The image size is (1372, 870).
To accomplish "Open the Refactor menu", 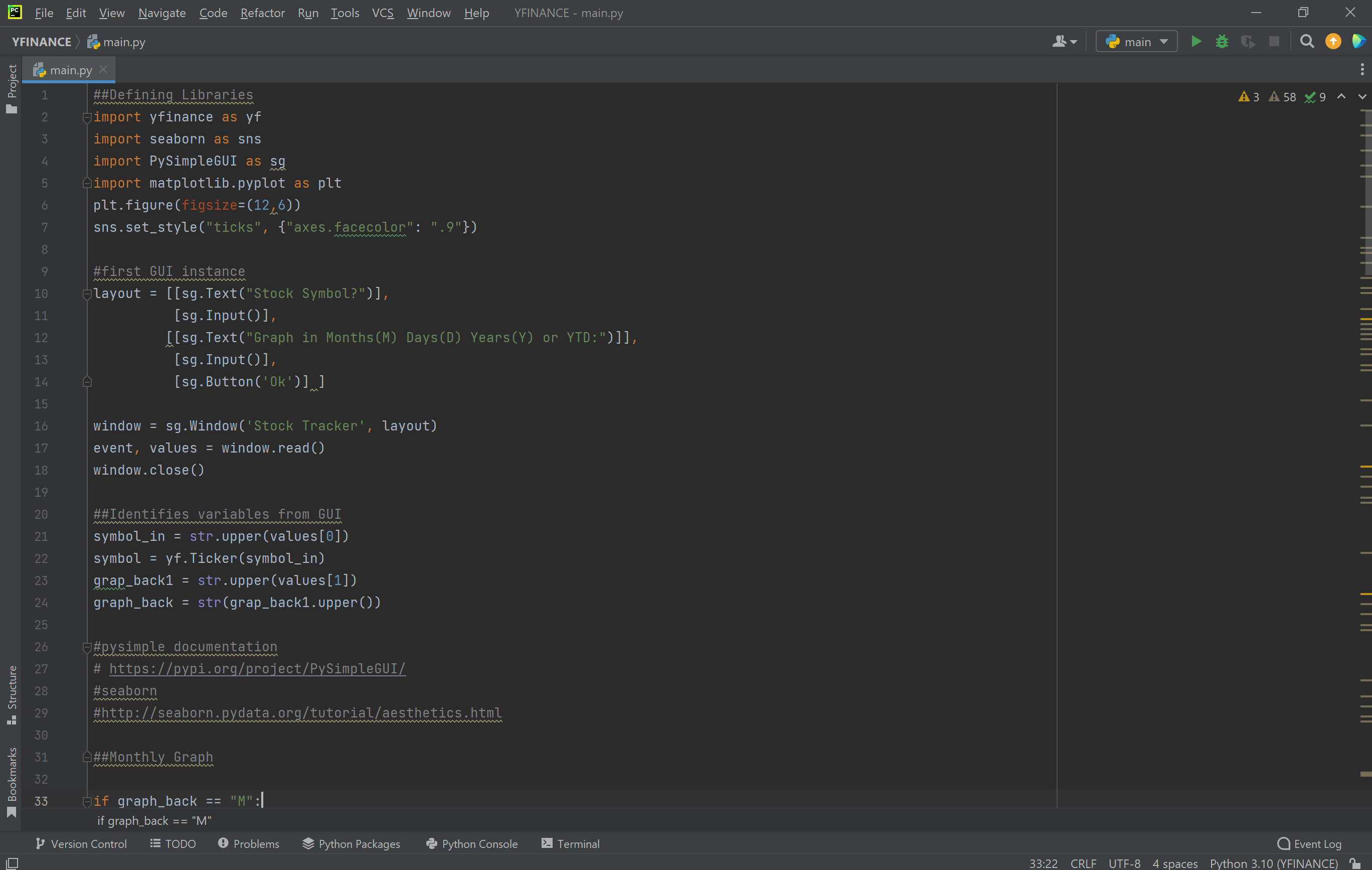I will [x=262, y=13].
